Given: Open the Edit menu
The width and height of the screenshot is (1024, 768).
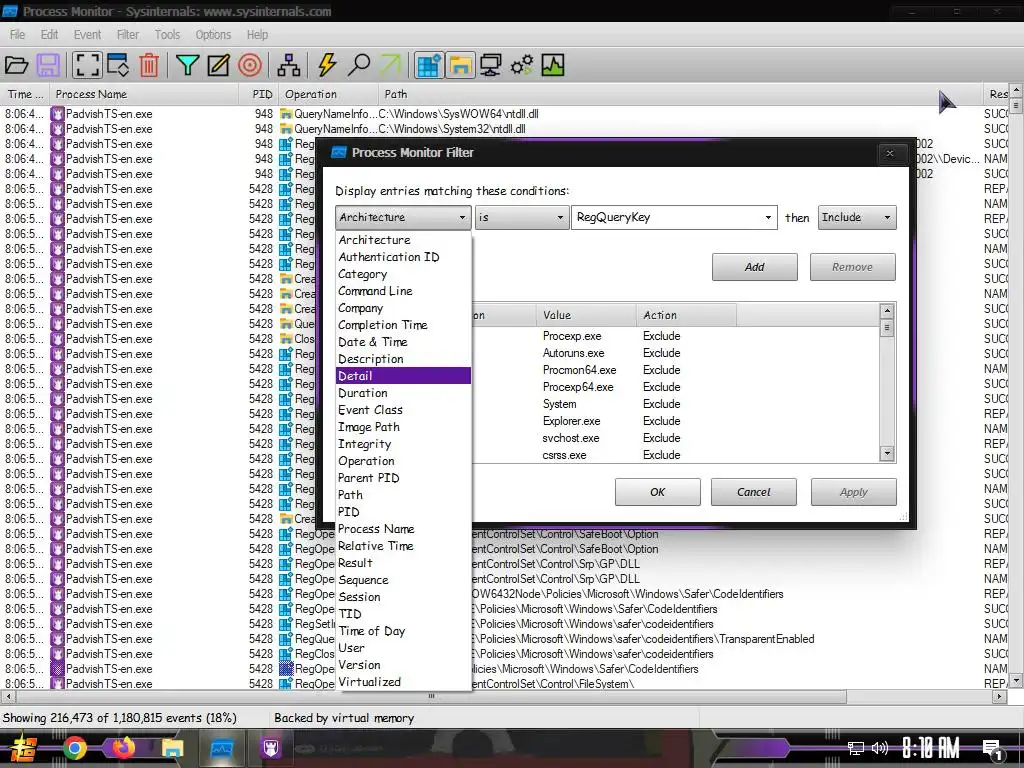Looking at the screenshot, I should coord(49,35).
